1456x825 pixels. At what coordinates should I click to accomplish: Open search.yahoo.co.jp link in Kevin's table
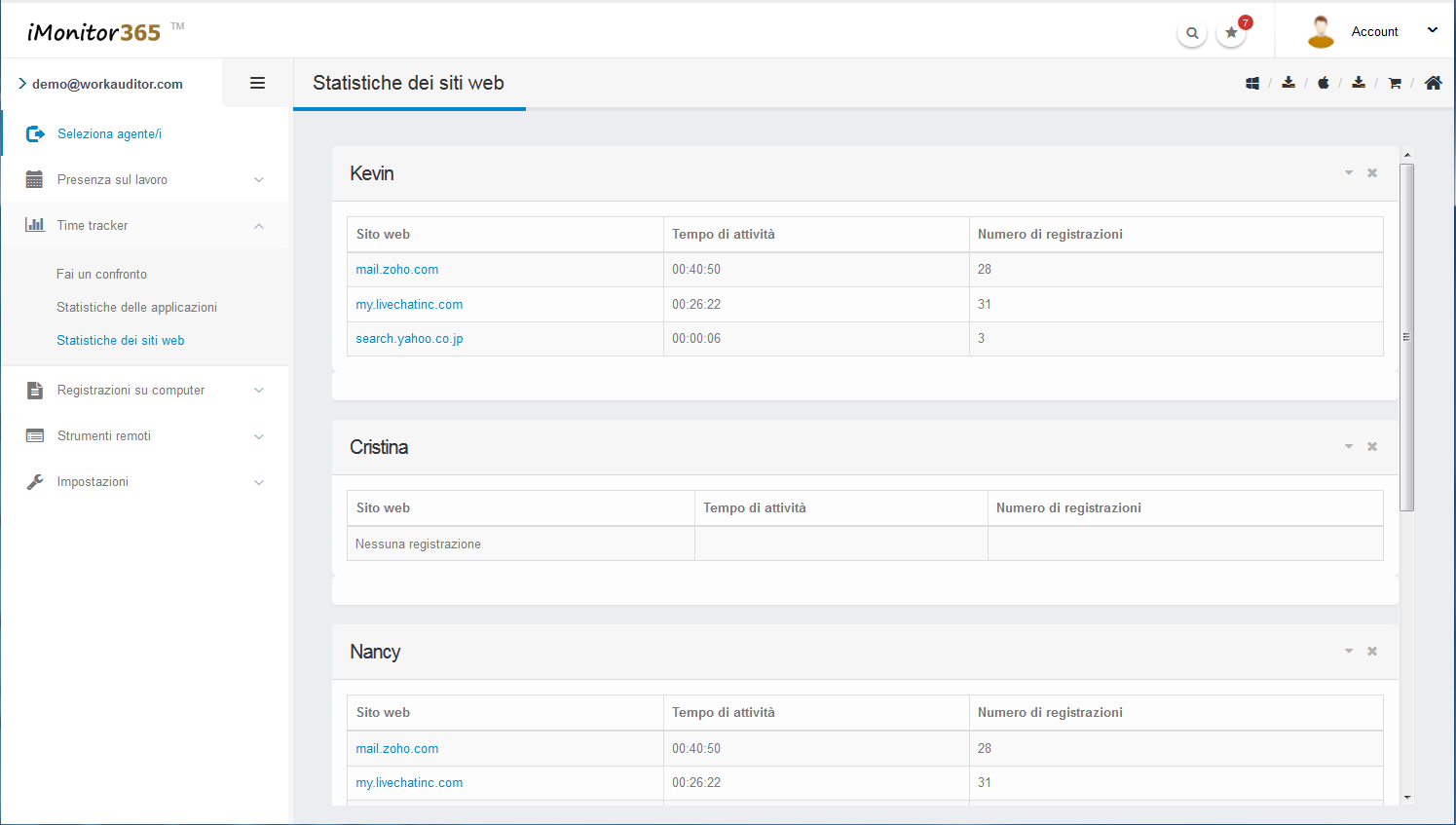coord(409,339)
